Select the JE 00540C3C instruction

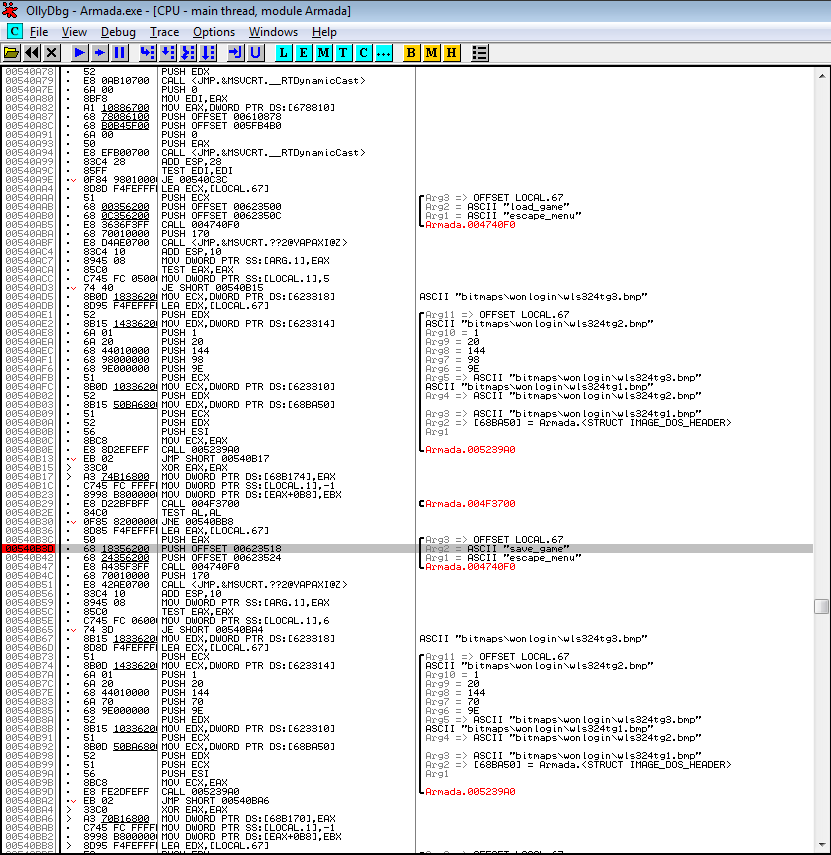click(194, 179)
